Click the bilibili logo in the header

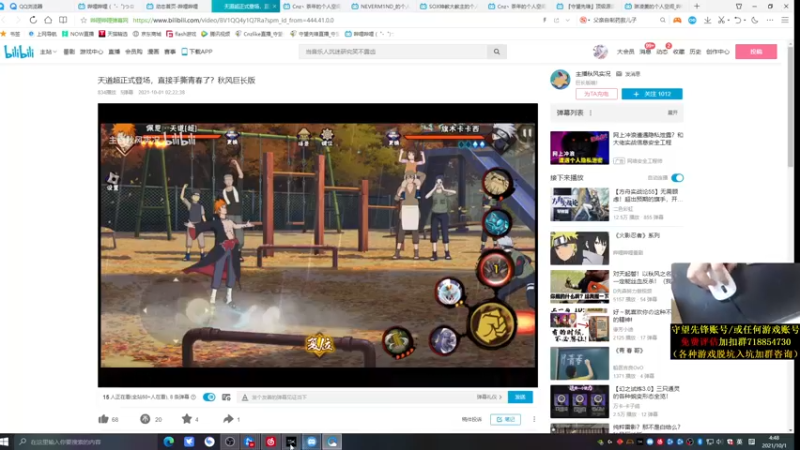tap(19, 52)
